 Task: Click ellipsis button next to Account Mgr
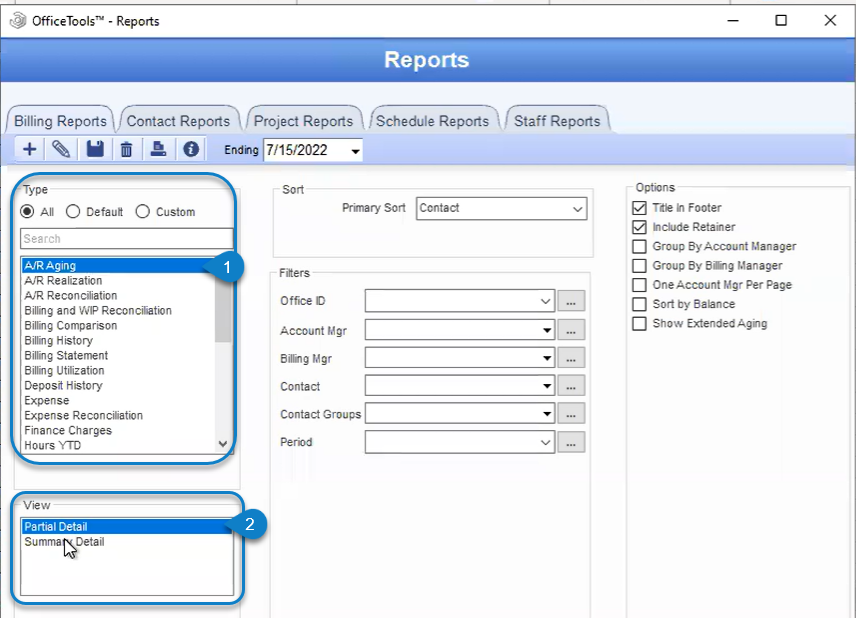pyautogui.click(x=571, y=330)
